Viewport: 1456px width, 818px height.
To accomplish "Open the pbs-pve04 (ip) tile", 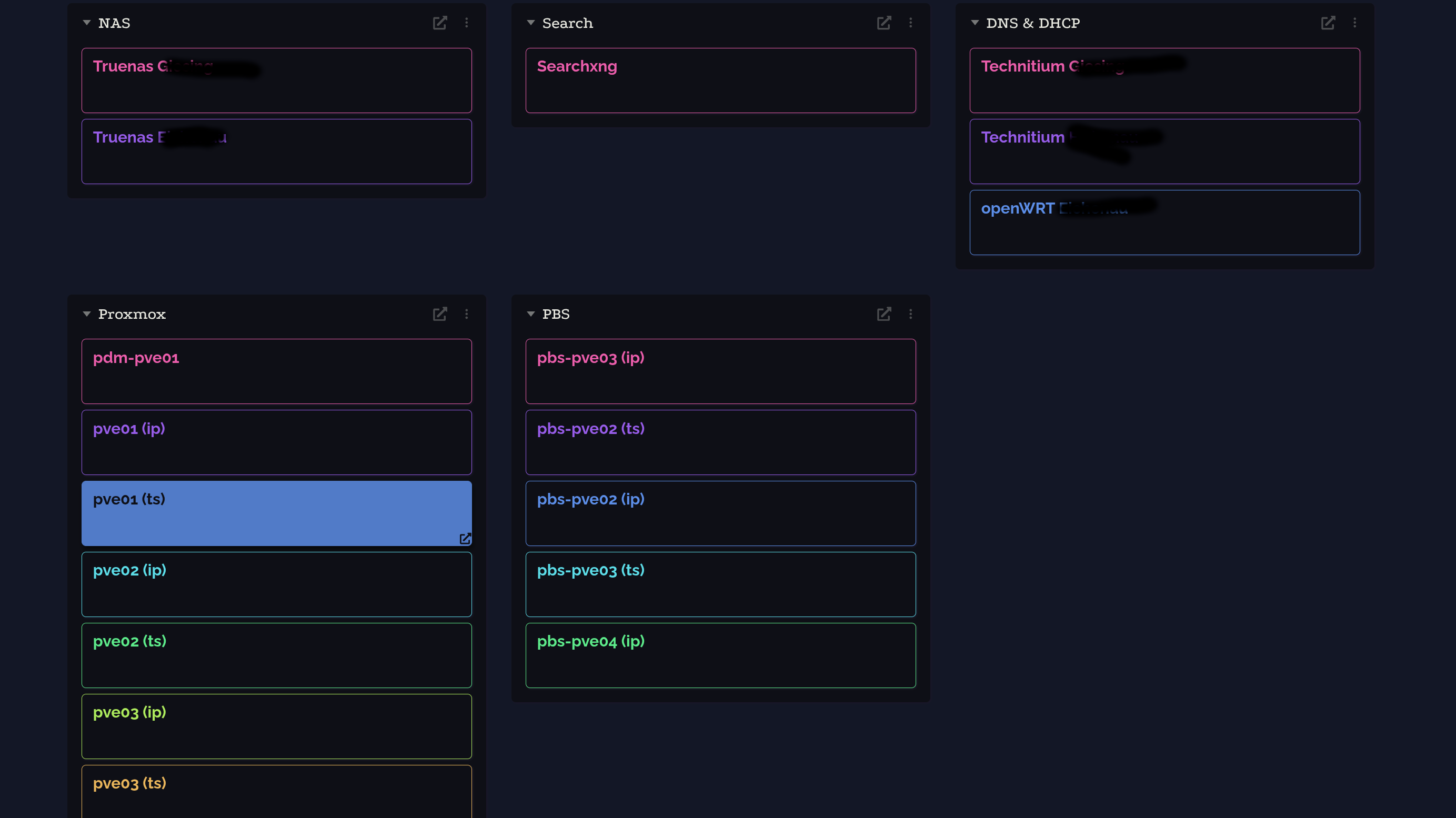I will point(721,655).
